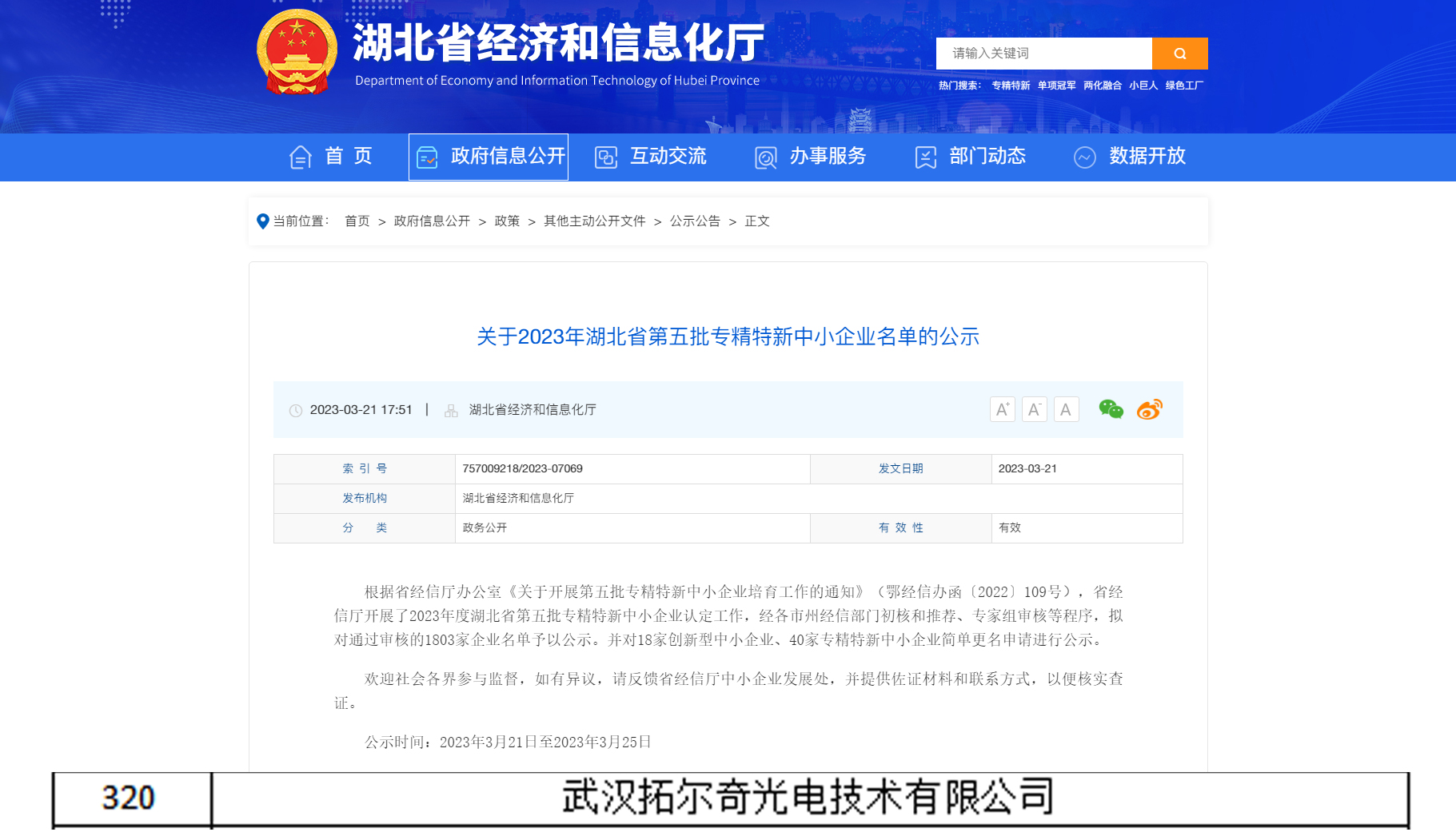1456x836 pixels.
Task: Click the home icon beside 首页
Action: click(301, 157)
